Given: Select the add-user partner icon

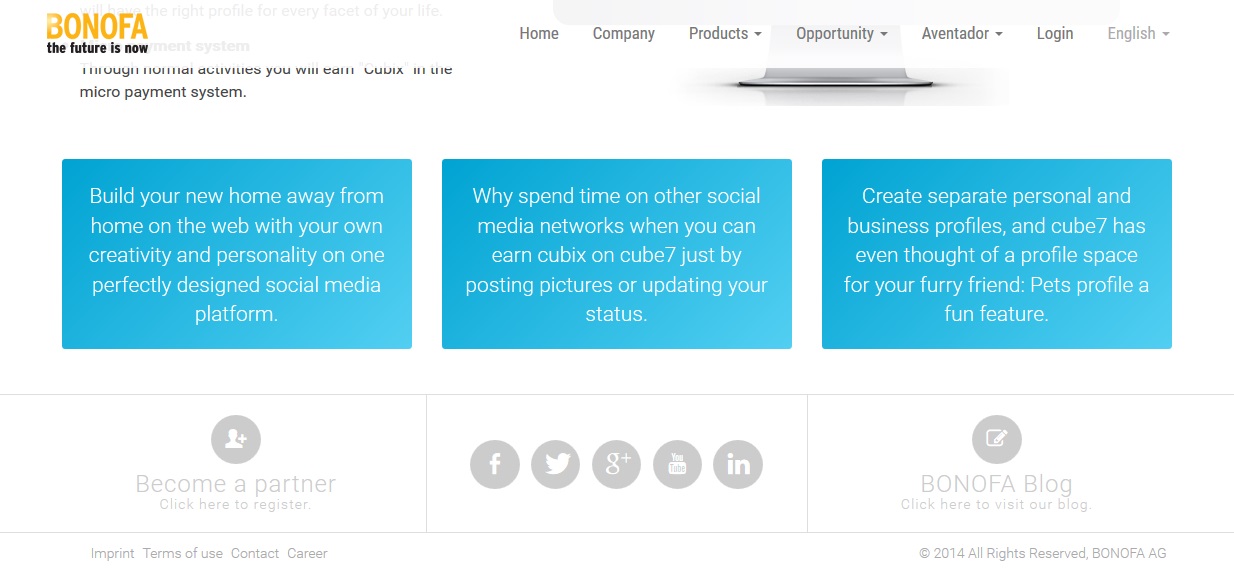Looking at the screenshot, I should pos(236,439).
